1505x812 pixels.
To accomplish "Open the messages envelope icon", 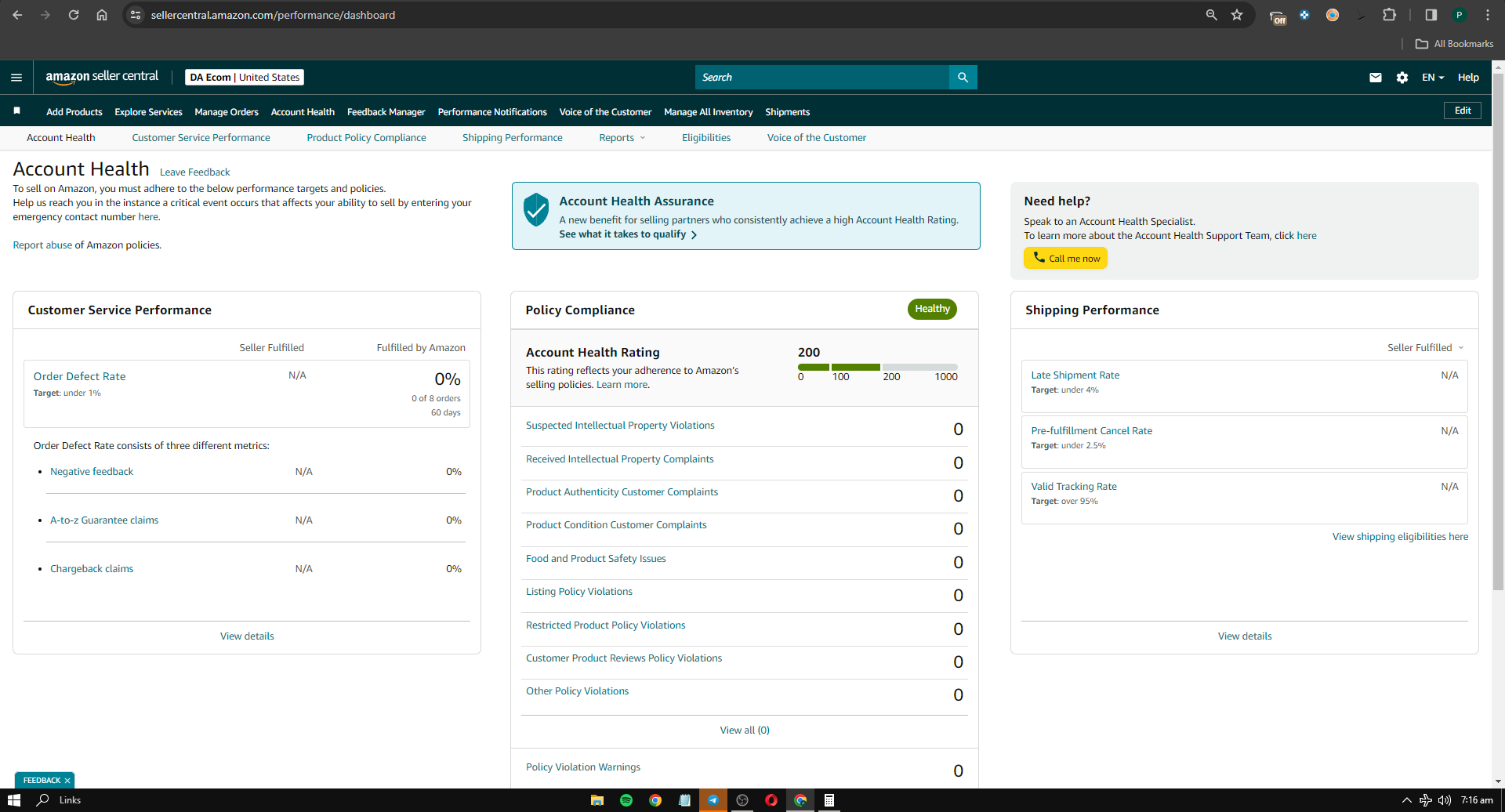I will 1376,78.
